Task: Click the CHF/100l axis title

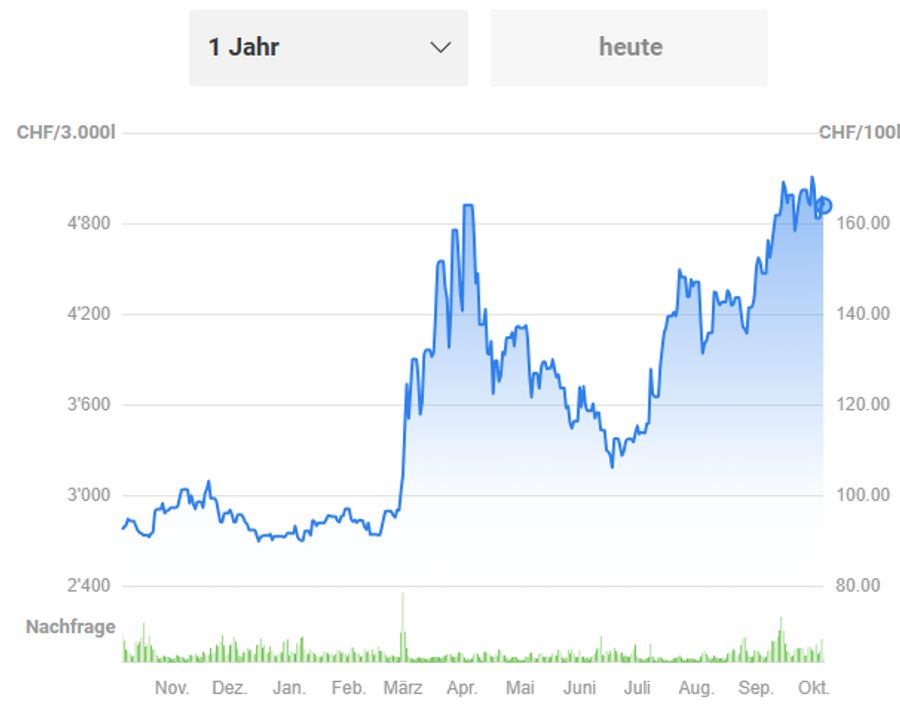Action: click(859, 133)
